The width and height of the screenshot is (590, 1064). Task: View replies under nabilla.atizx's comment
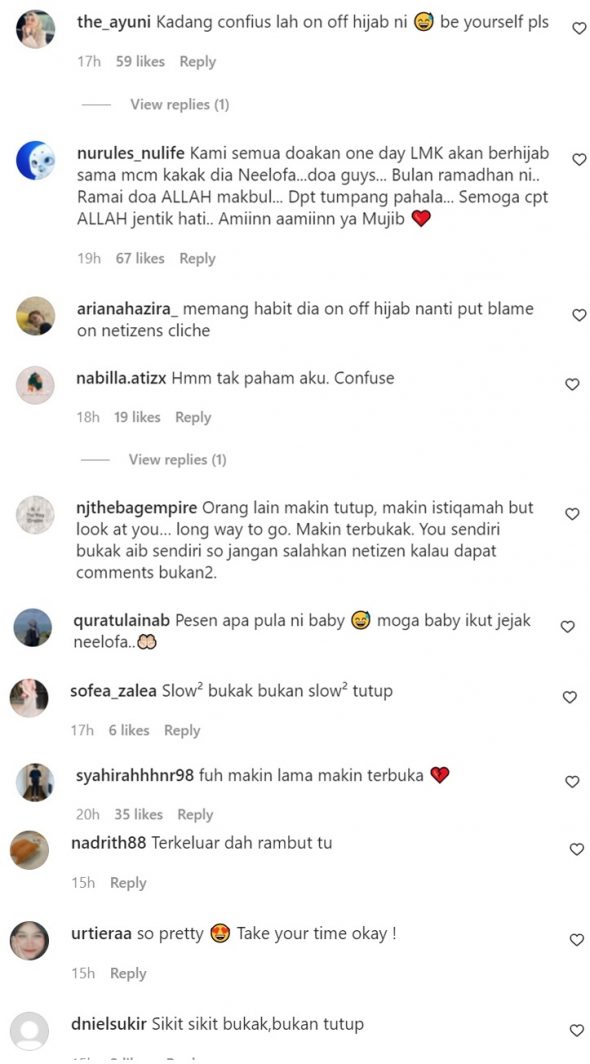(178, 459)
